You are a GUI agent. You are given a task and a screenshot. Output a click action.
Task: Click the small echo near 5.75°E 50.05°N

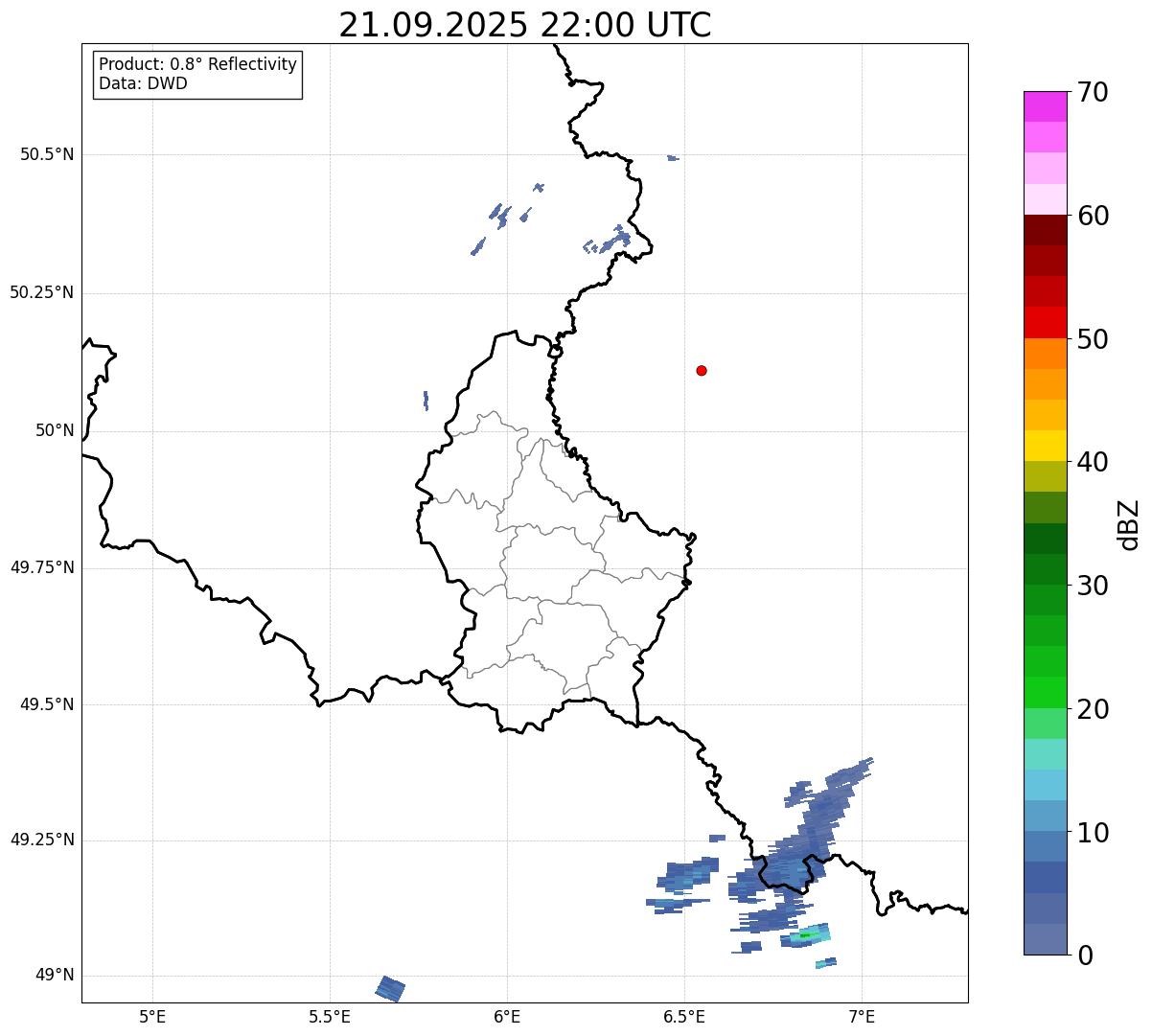426,401
